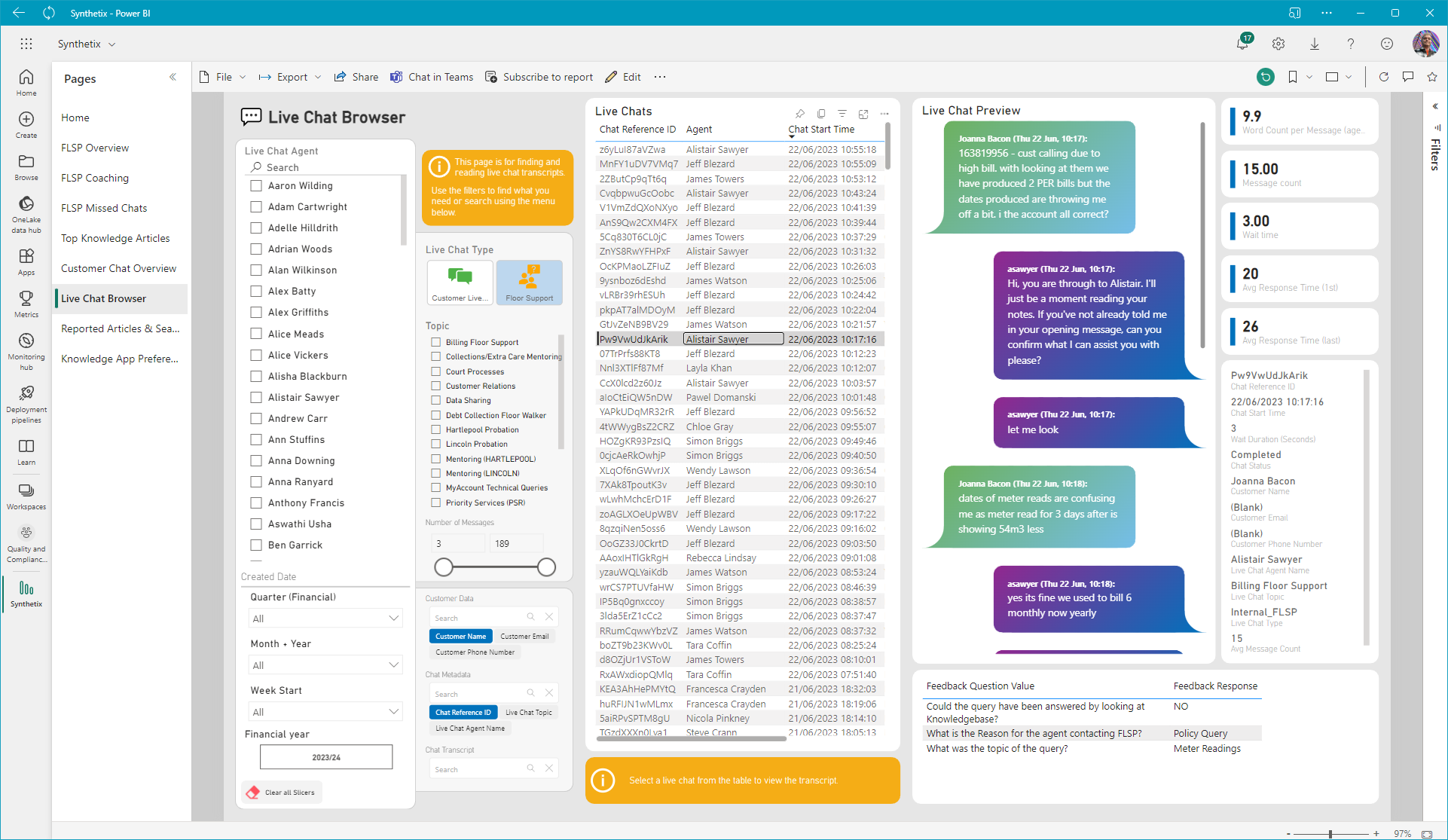Click the Clear all Slicers button
Image resolution: width=1448 pixels, height=840 pixels.
(x=282, y=793)
